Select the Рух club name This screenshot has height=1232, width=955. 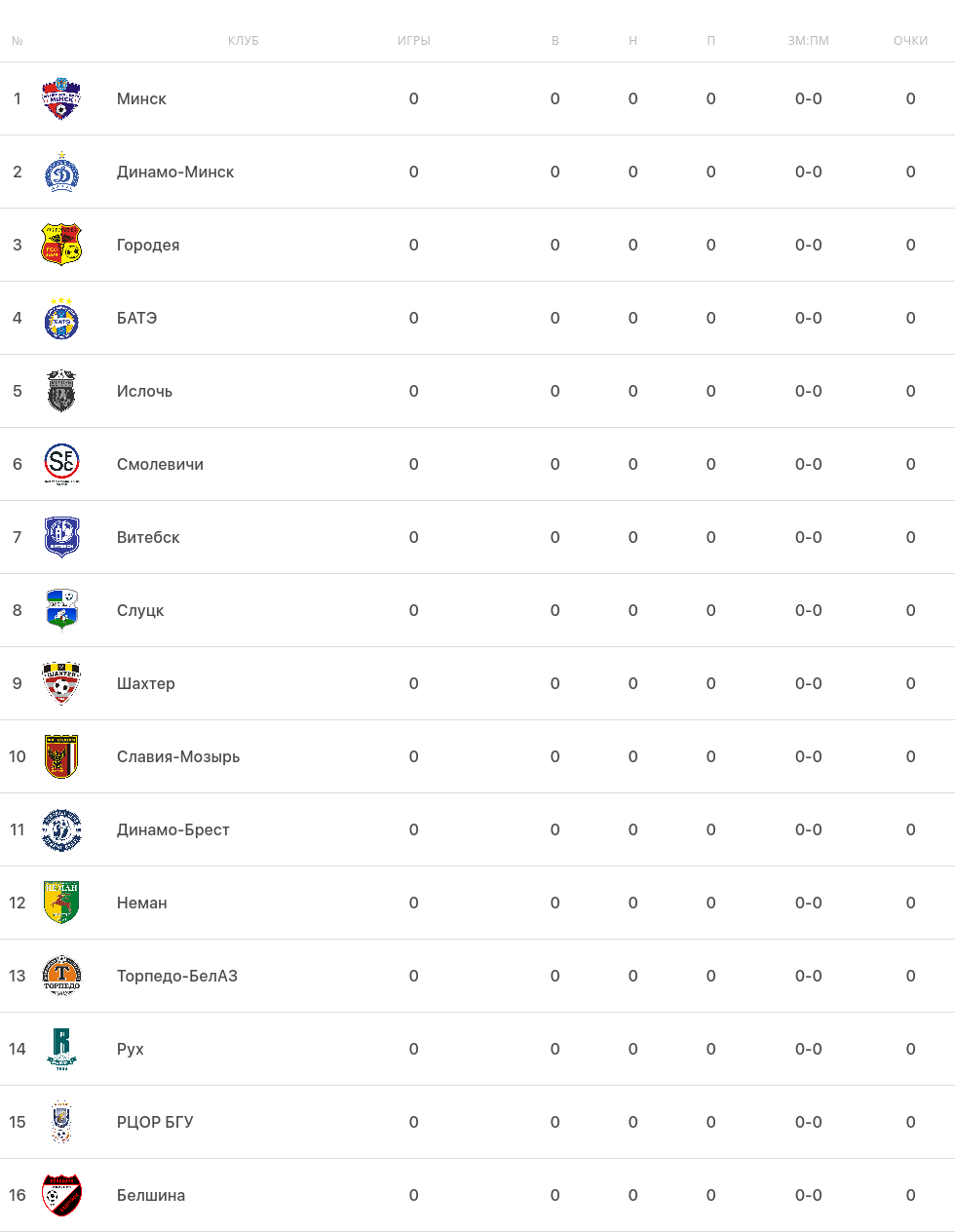pos(131,1049)
